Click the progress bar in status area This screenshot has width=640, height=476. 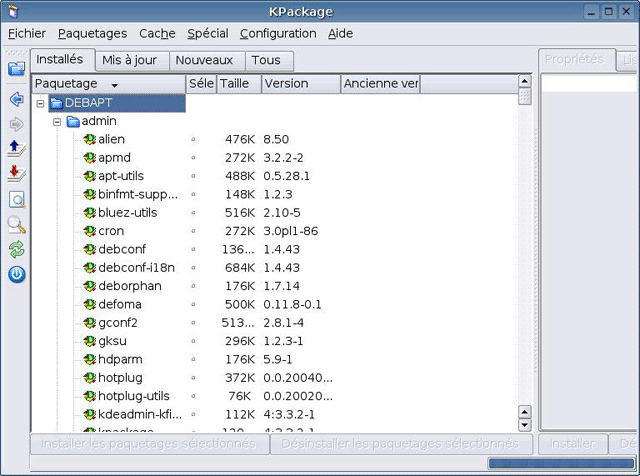561,463
